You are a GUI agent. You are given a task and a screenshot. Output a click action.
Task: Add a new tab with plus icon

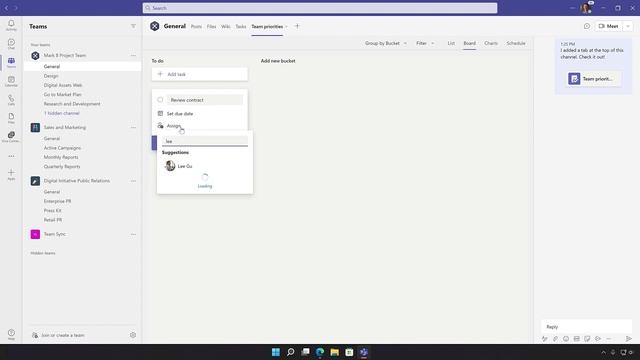click(x=297, y=26)
